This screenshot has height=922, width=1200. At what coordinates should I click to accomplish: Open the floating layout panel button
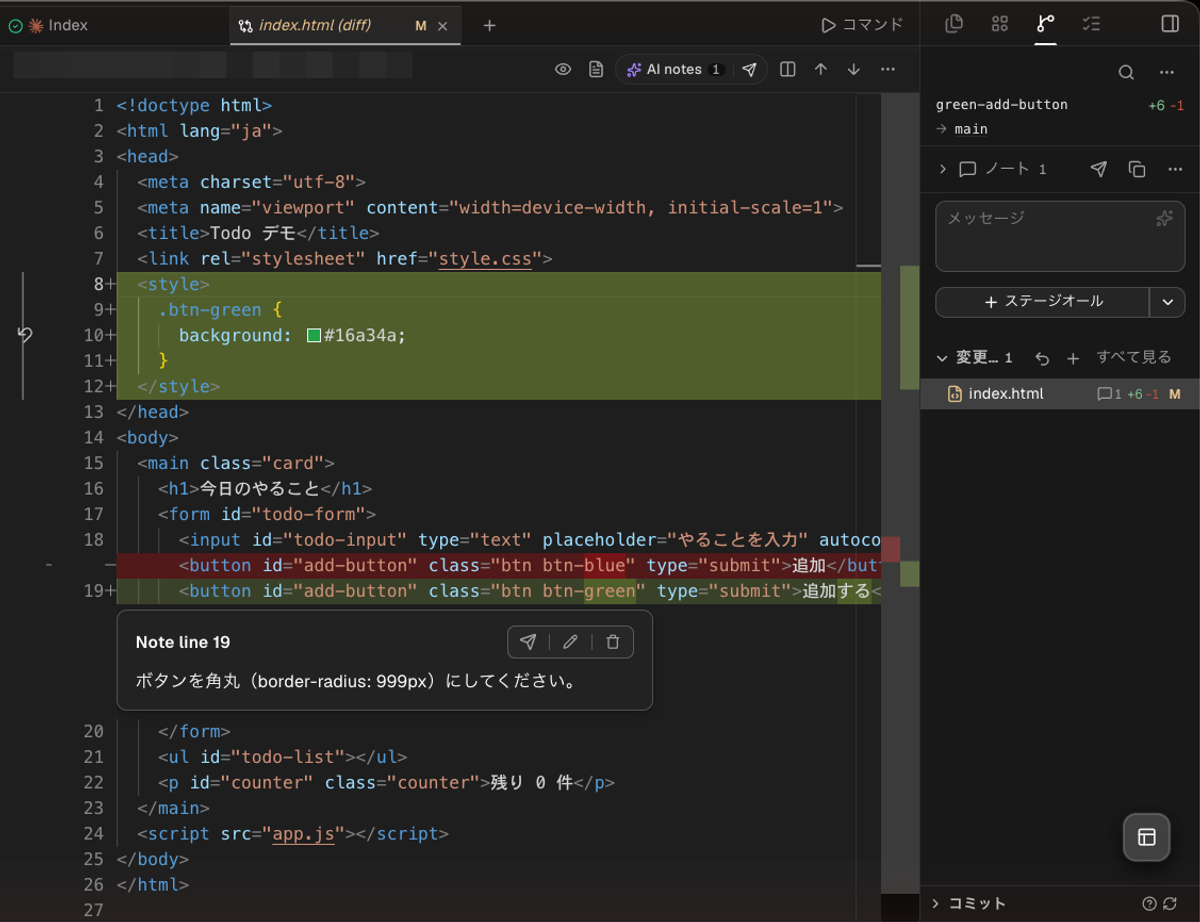tap(1147, 838)
